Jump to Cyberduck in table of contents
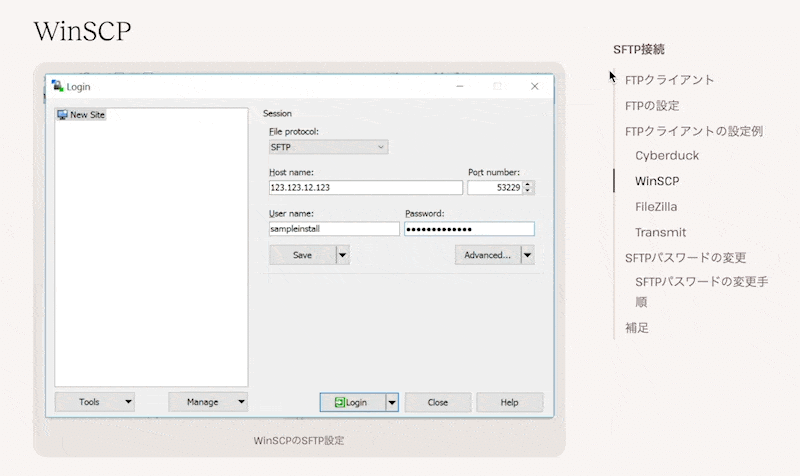This screenshot has width=800, height=476. (x=667, y=156)
